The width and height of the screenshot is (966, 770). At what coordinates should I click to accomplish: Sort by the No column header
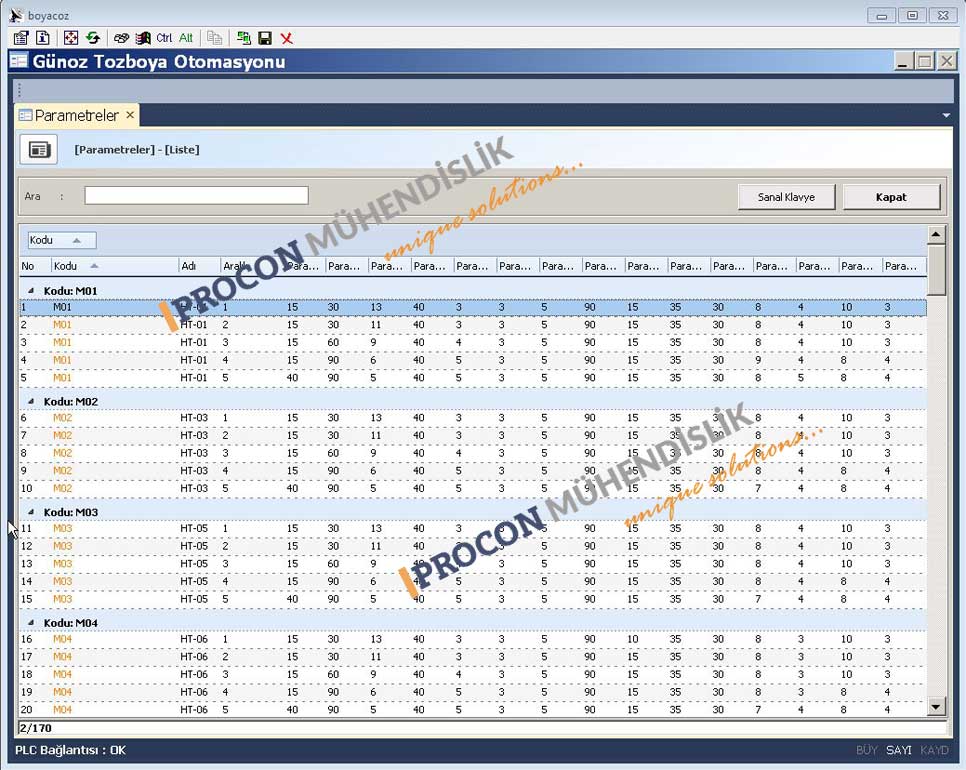[x=34, y=266]
